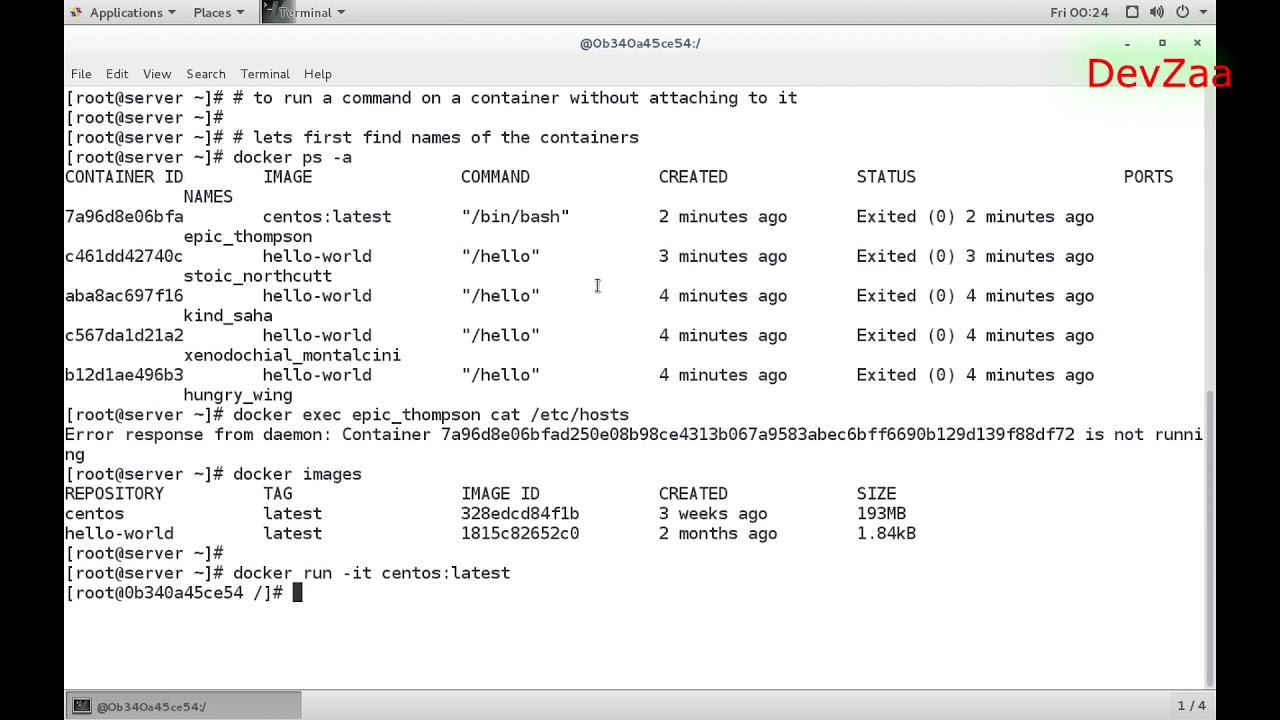Click the docker ps -a command
The height and width of the screenshot is (720, 1280).
292,157
